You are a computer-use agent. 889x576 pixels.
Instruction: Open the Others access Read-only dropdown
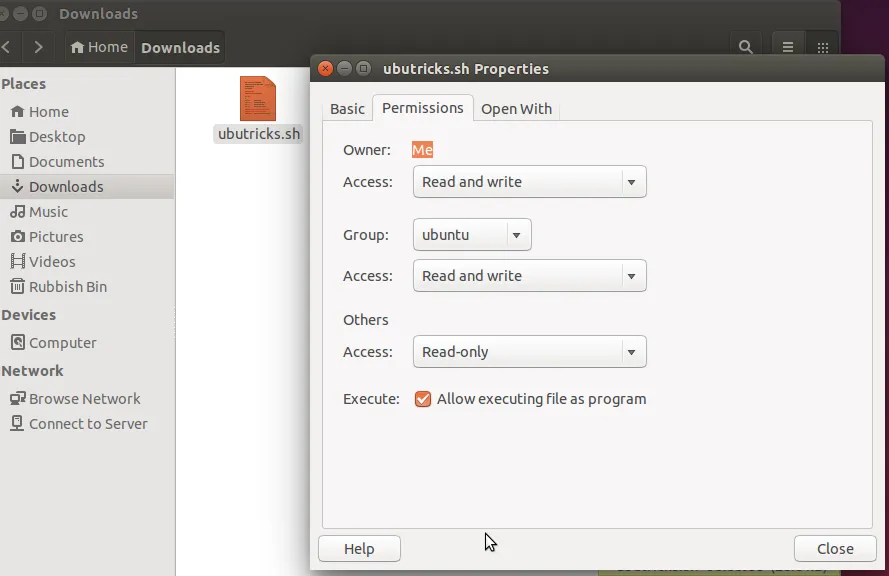pyautogui.click(x=529, y=352)
